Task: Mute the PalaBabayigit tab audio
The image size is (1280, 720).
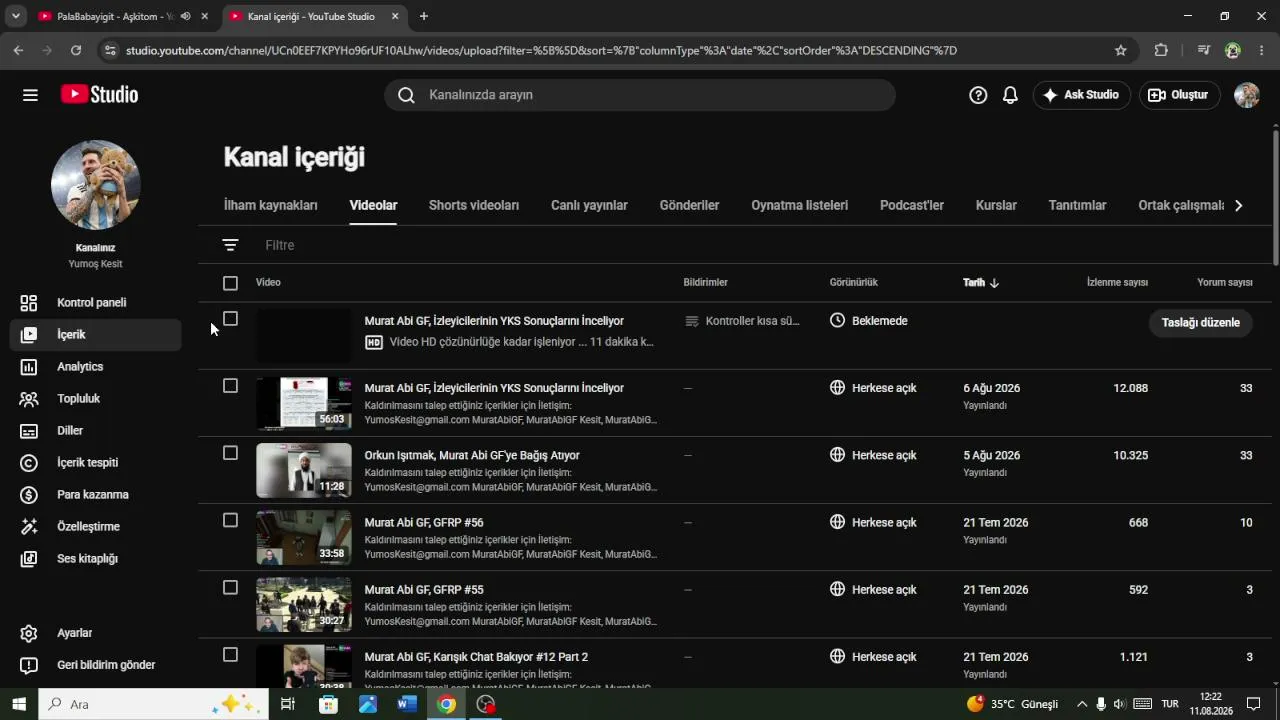Action: 185,16
